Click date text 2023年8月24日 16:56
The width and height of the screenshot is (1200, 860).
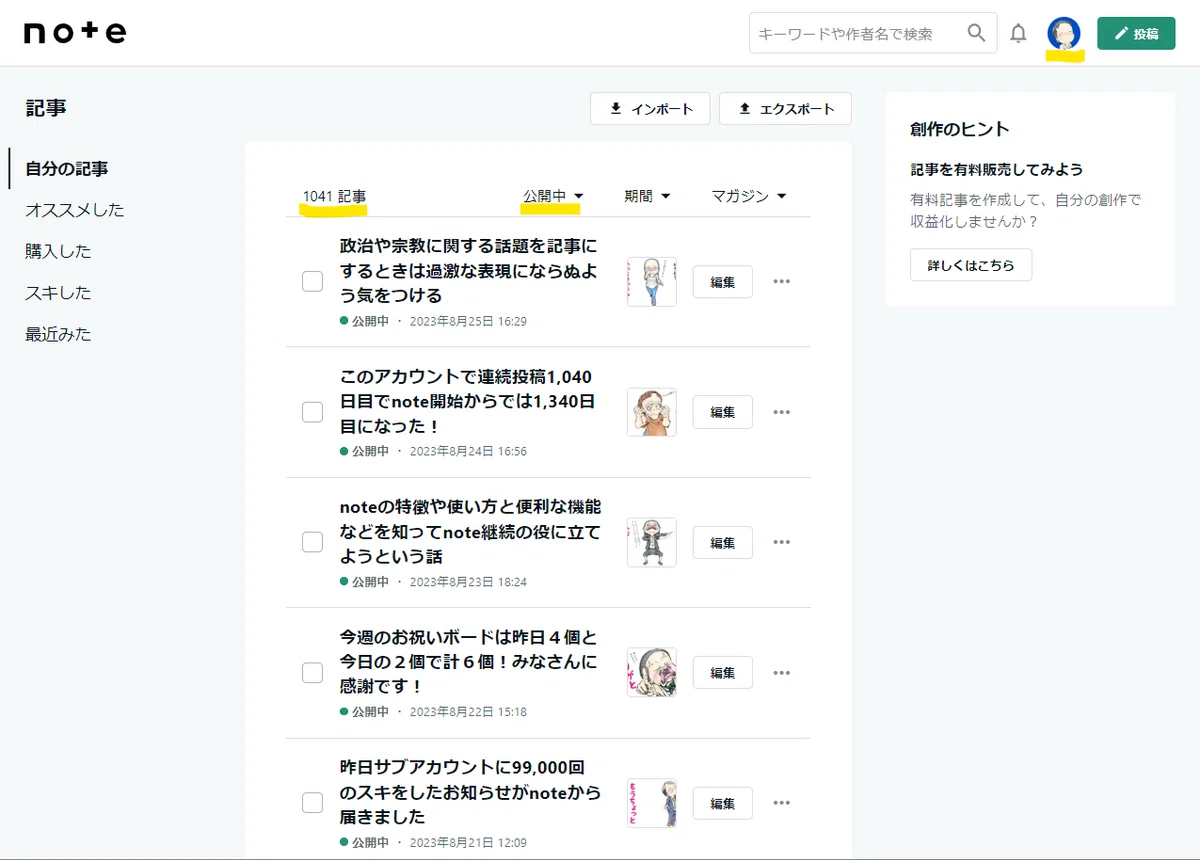(x=468, y=451)
